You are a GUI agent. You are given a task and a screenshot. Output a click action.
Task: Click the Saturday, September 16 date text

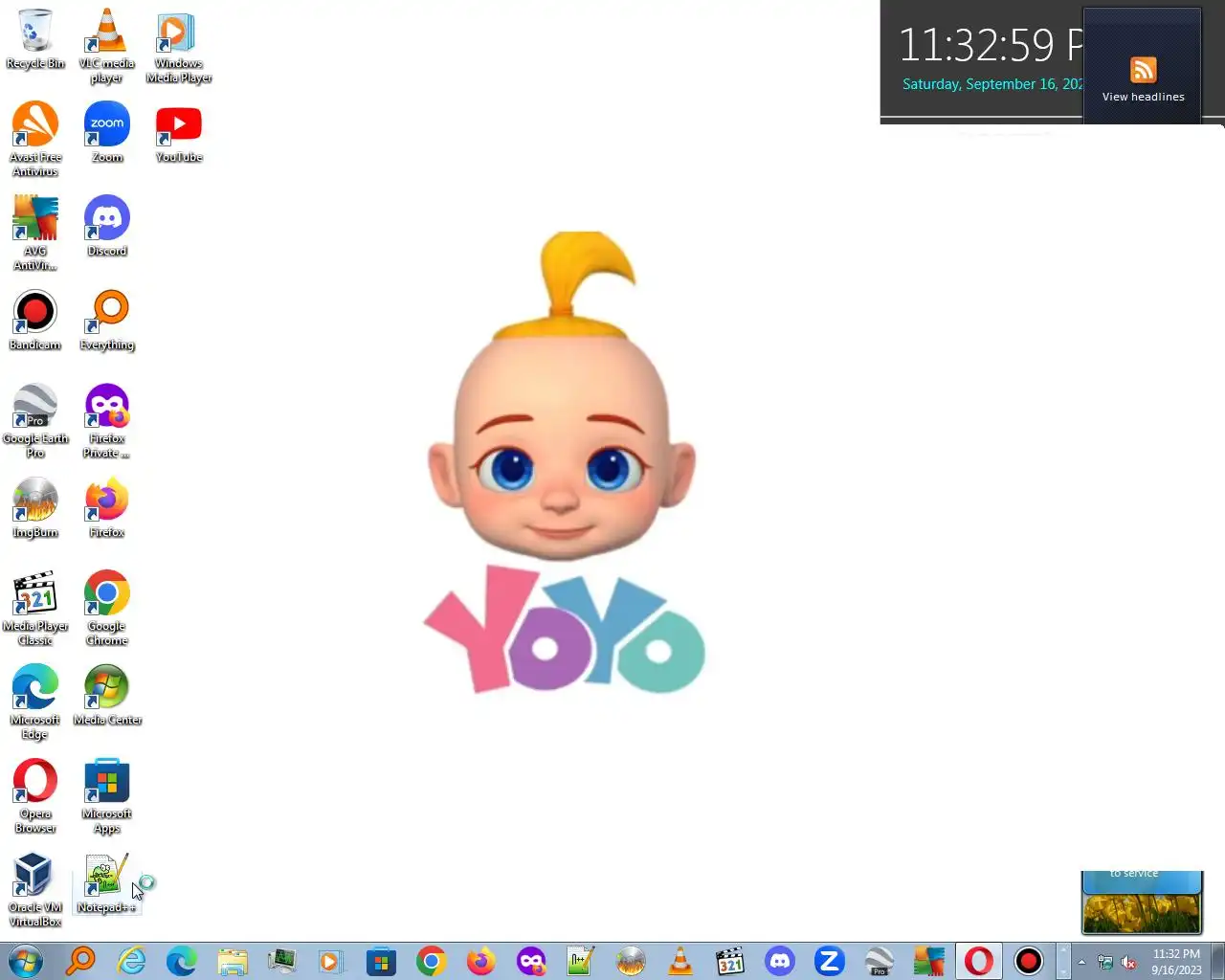[x=992, y=84]
